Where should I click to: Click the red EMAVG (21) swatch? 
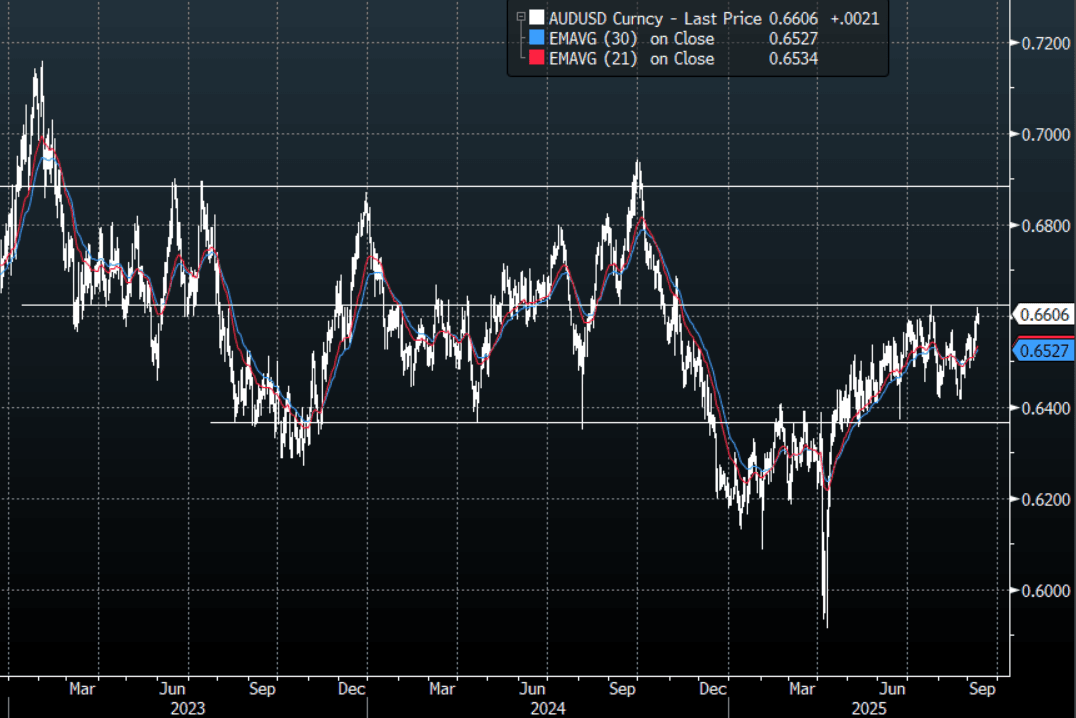tap(538, 59)
